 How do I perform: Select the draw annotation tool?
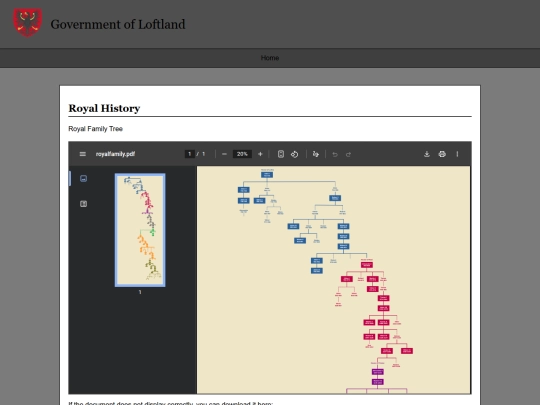pos(315,154)
